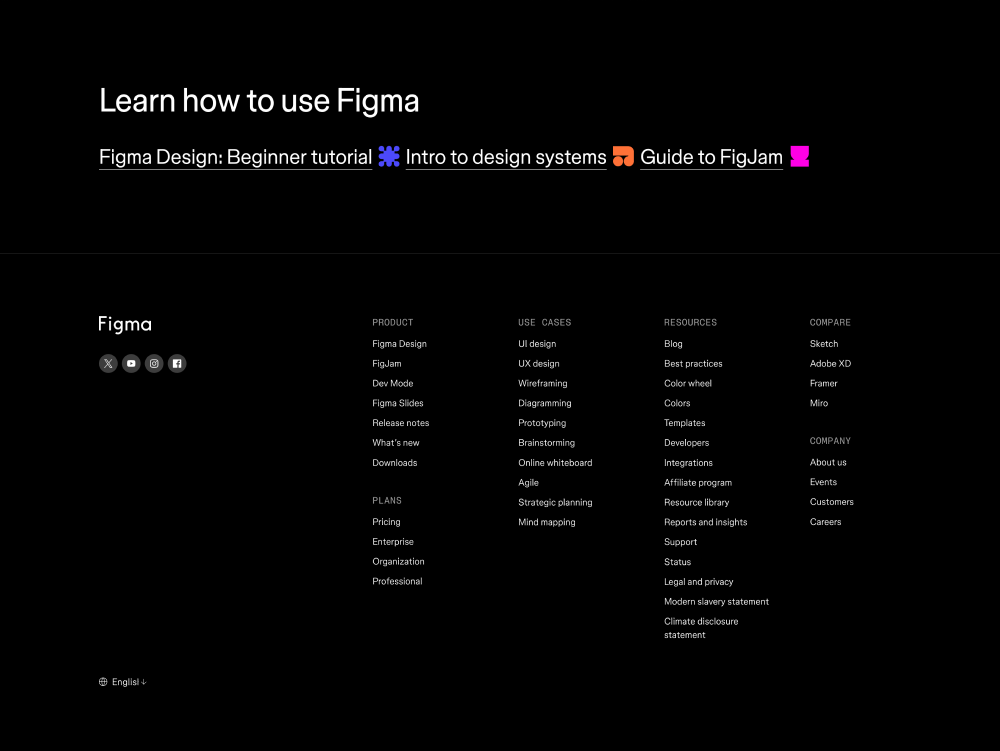This screenshot has width=1000, height=751.
Task: Open Strategic planning link
Action: 555,502
